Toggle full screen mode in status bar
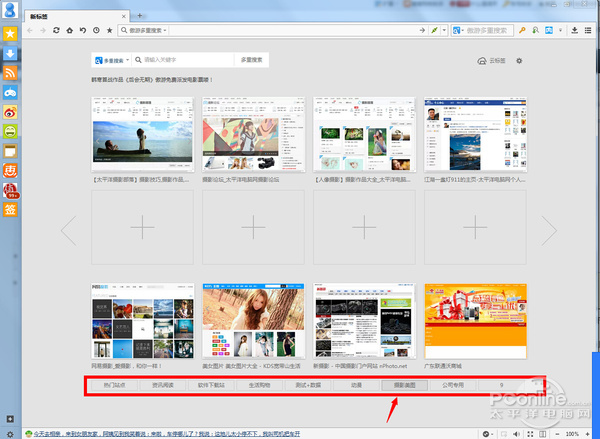Viewport: 600px width, 439px height. 530,434
